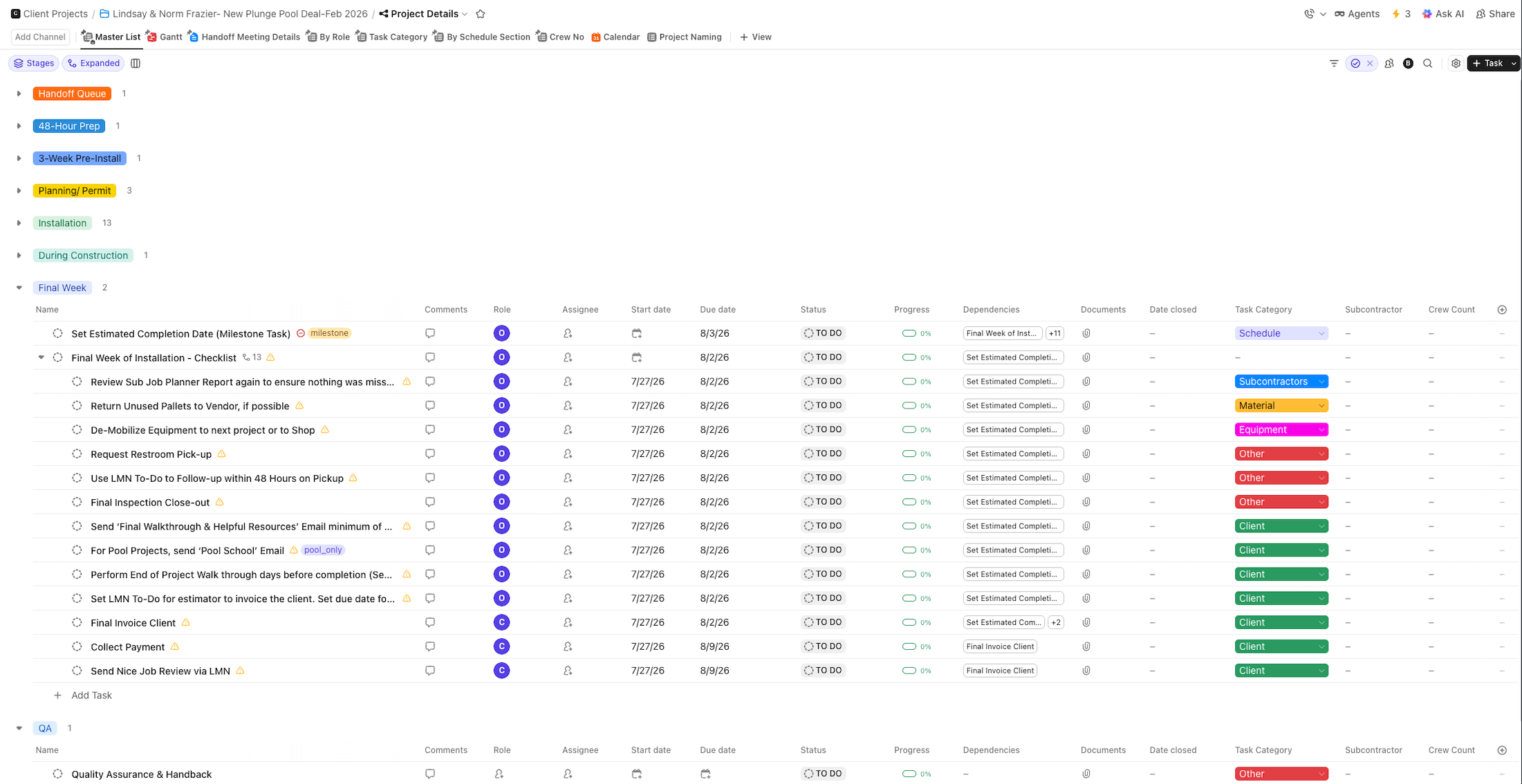Click add column plus icon in header
Image resolution: width=1522 pixels, height=784 pixels.
click(1502, 310)
